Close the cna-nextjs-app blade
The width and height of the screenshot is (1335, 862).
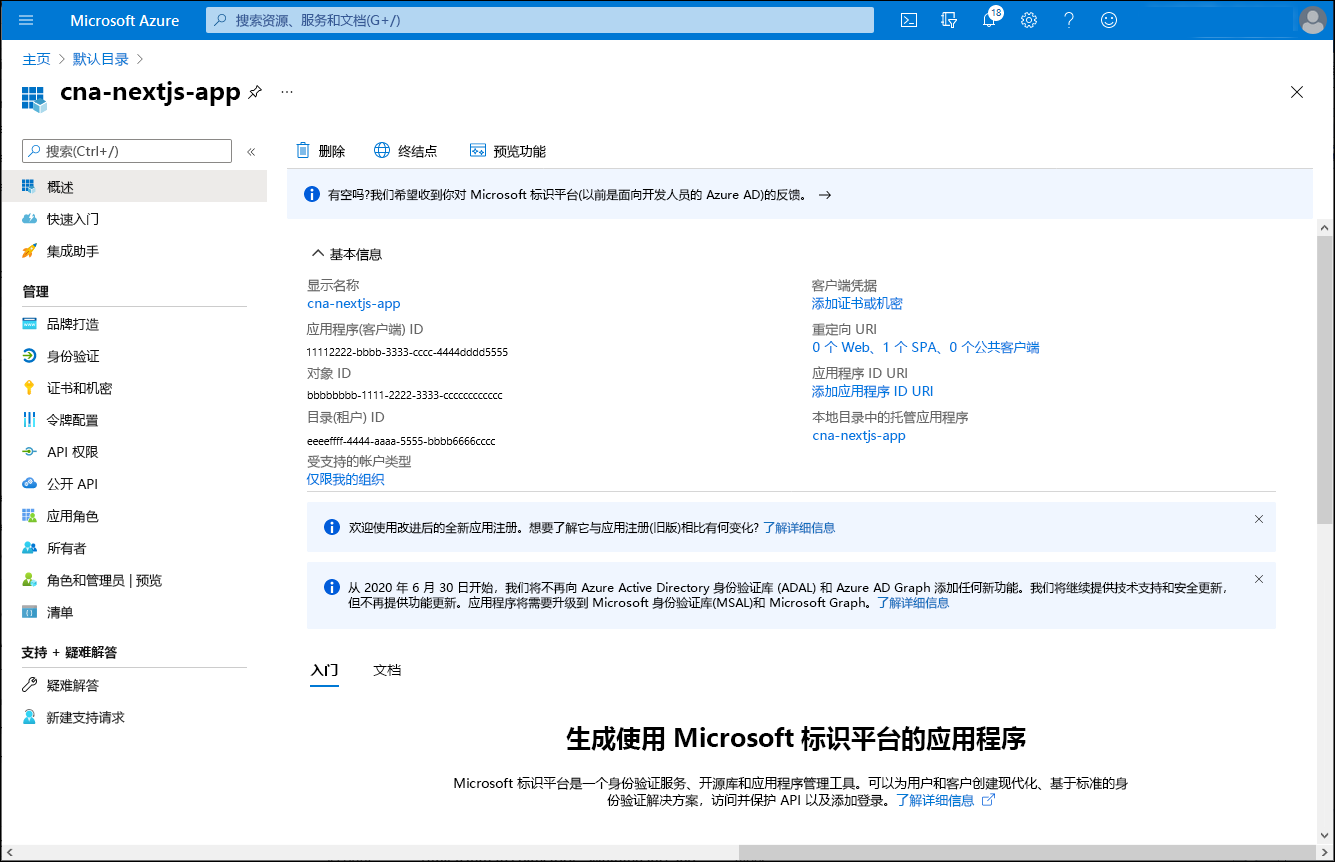coord(1297,92)
